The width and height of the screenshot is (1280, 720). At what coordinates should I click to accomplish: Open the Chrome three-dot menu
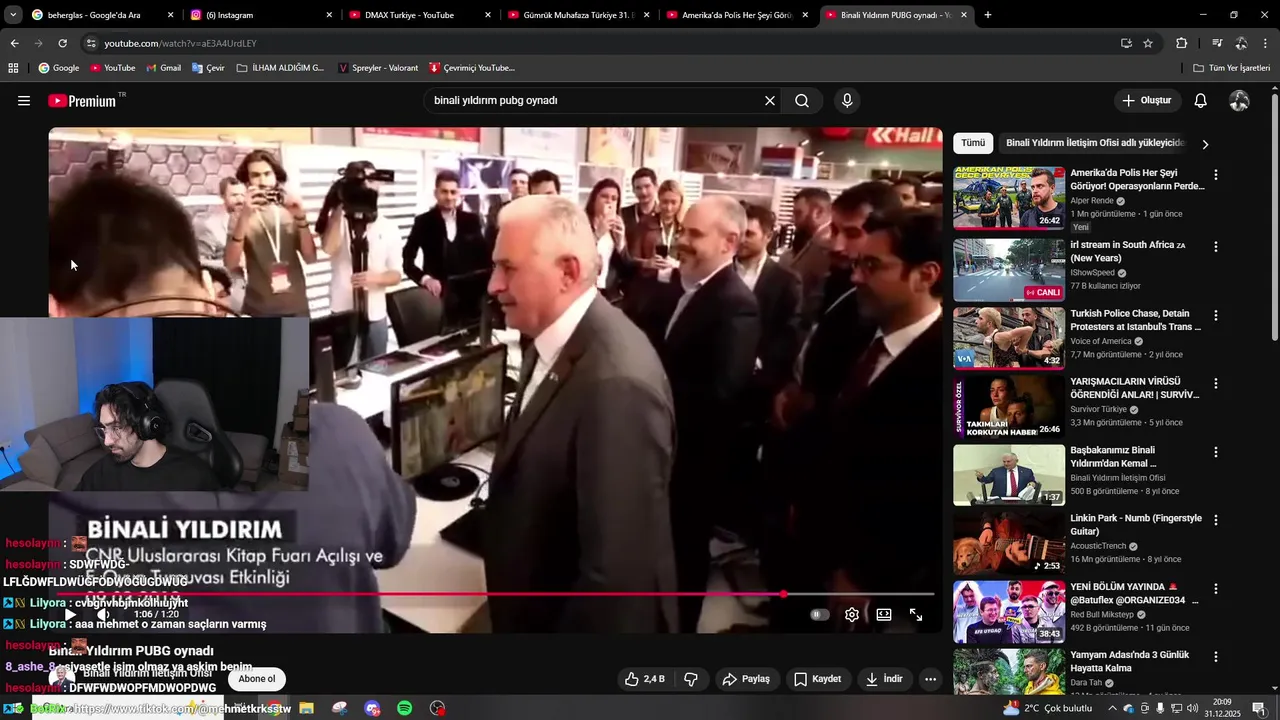(1266, 43)
